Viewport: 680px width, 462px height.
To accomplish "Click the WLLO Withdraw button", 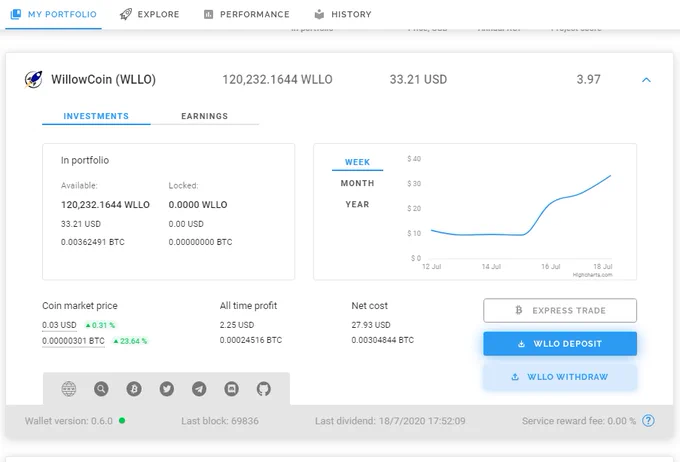I will click(x=560, y=377).
